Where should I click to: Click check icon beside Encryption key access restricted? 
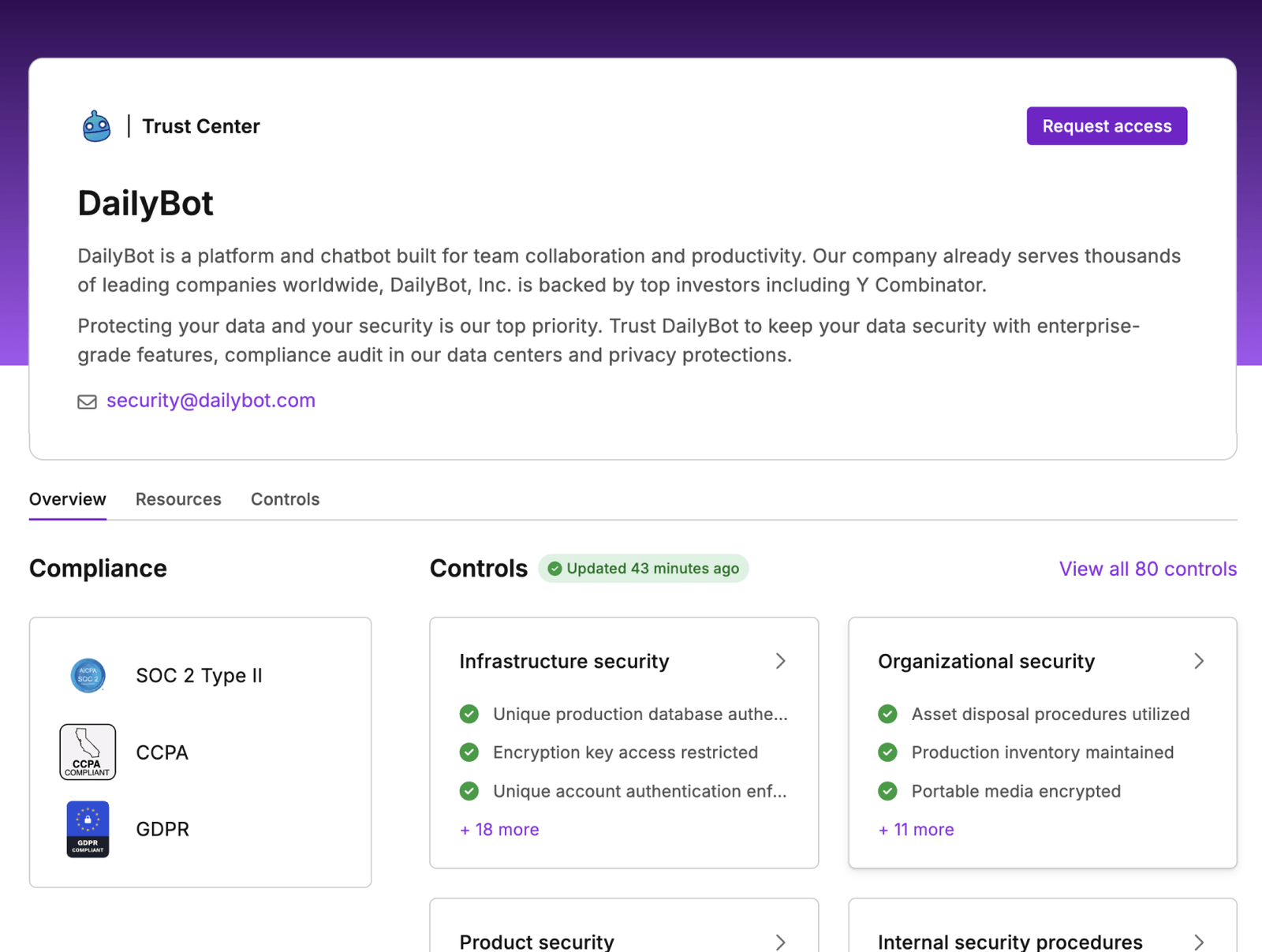[469, 752]
